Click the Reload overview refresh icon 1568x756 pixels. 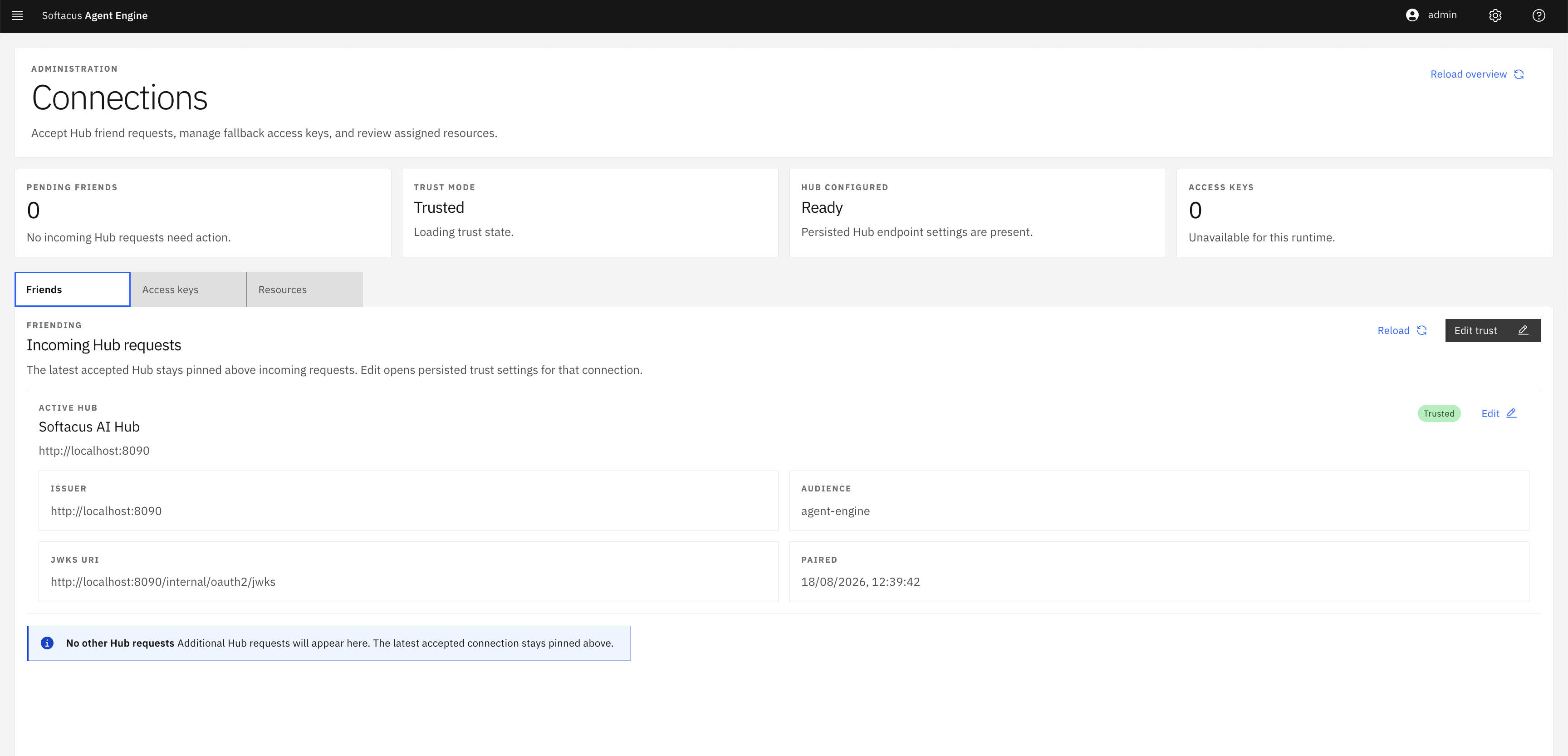coord(1519,74)
